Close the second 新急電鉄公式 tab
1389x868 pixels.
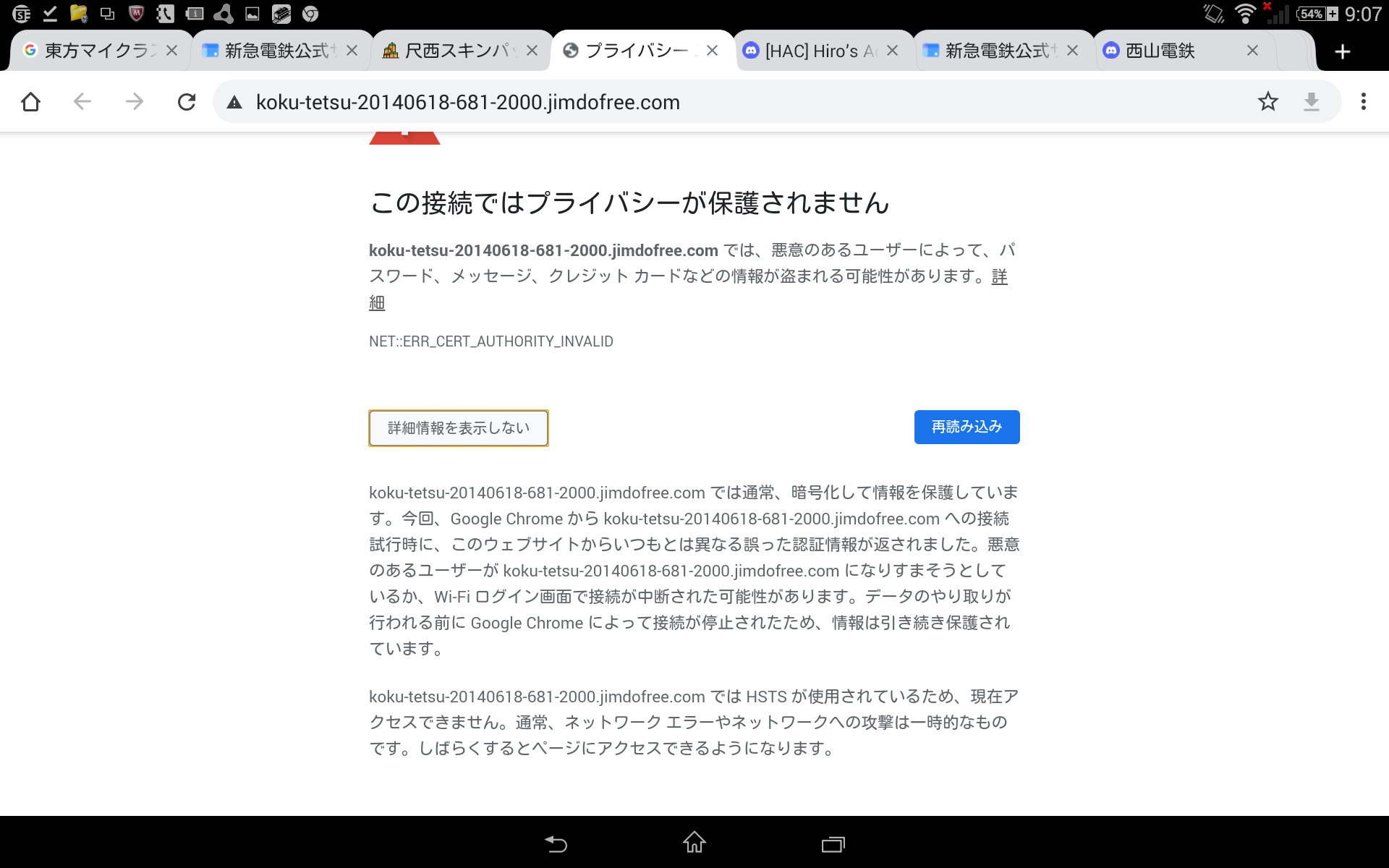(x=1072, y=51)
